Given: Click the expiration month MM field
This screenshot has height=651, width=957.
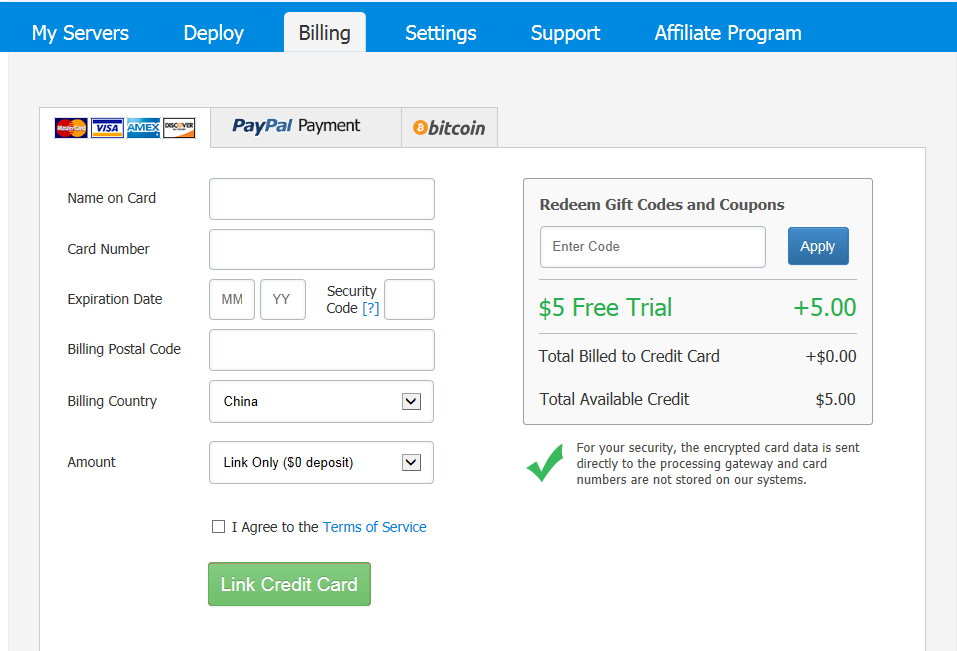Looking at the screenshot, I should [232, 300].
